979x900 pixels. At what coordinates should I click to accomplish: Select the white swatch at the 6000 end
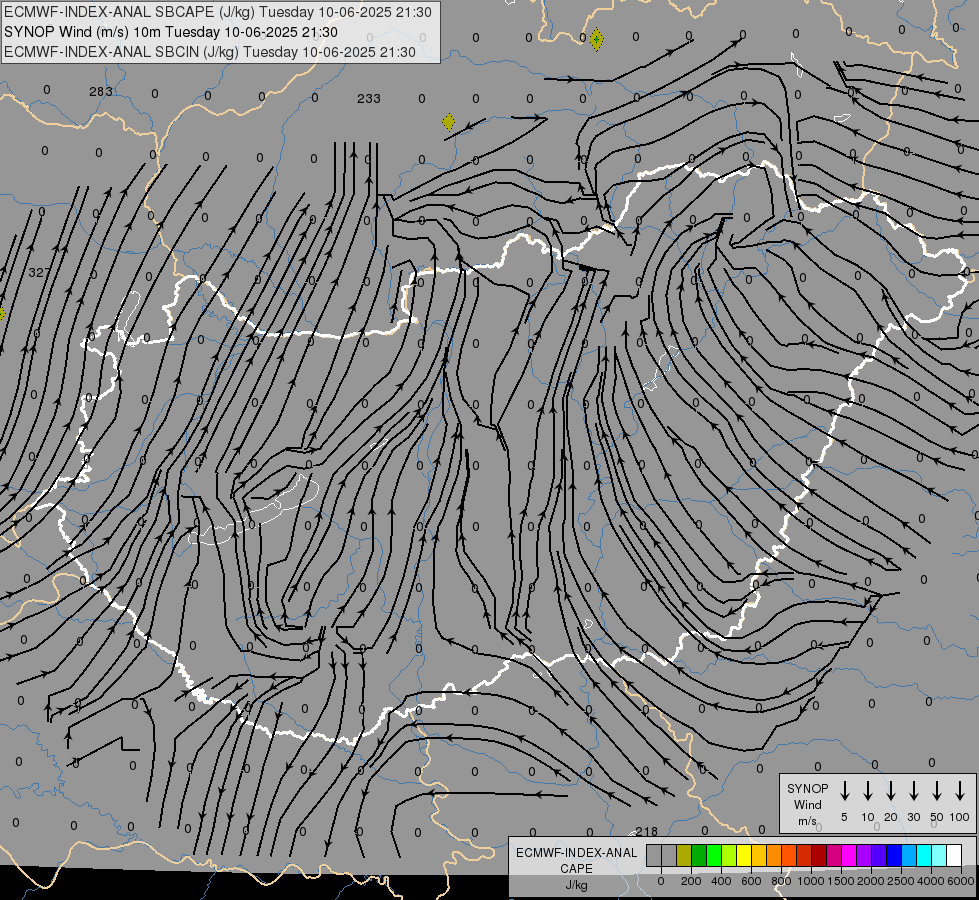pyautogui.click(x=953, y=855)
